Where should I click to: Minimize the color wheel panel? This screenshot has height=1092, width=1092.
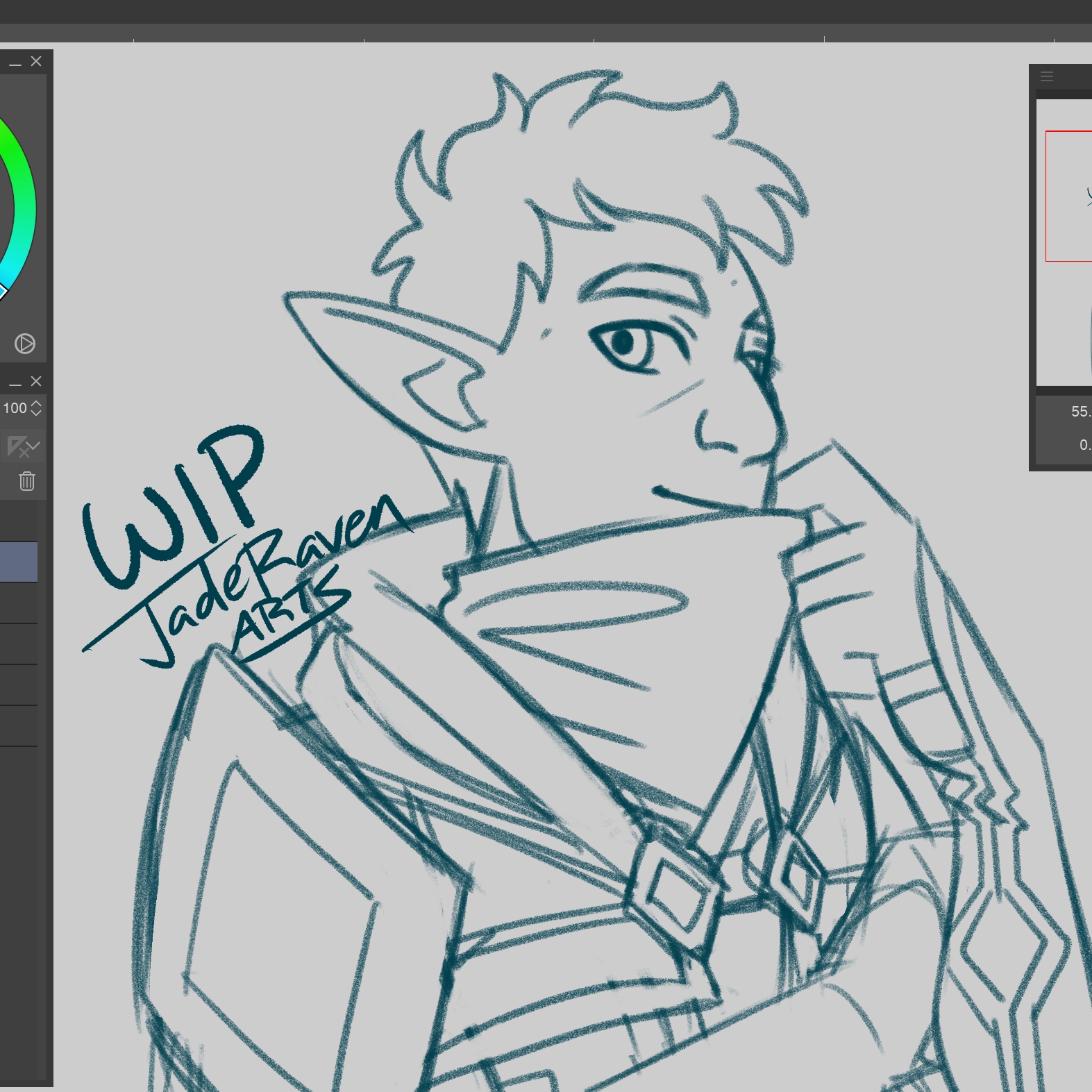[15, 62]
